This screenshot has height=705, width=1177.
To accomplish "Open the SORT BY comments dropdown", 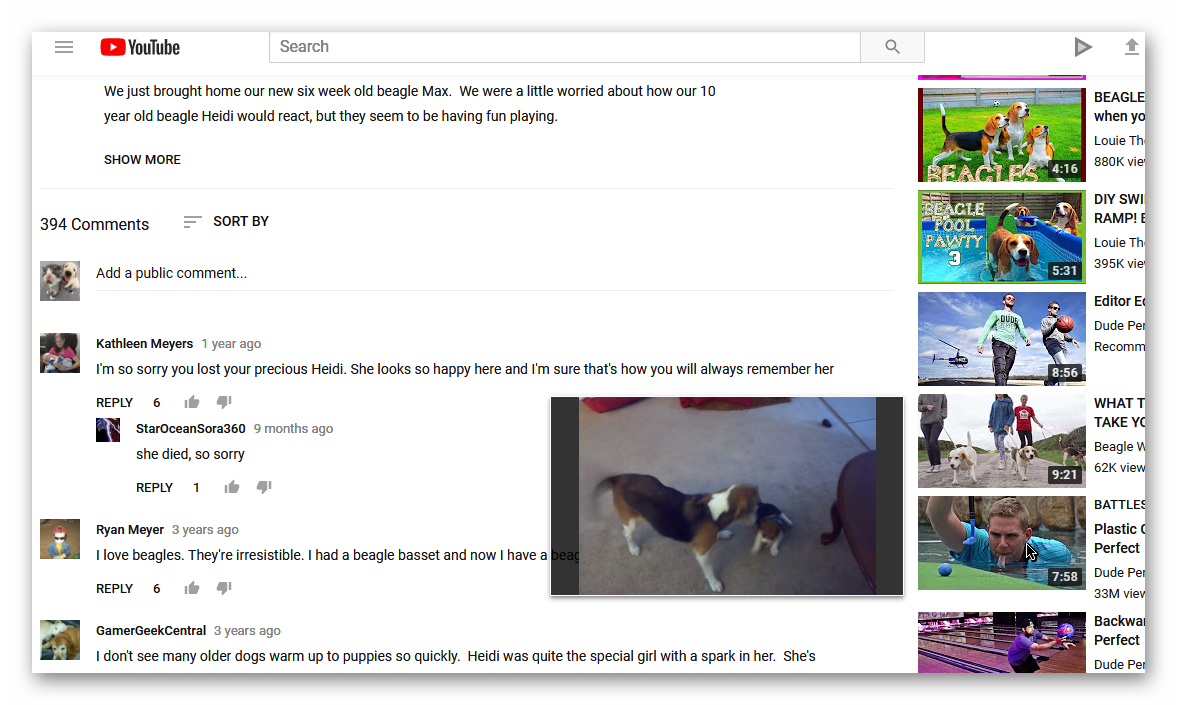I will click(226, 221).
